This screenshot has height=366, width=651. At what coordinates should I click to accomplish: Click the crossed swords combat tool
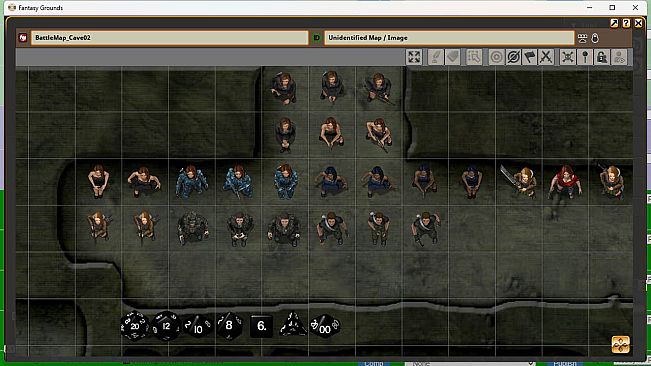click(546, 57)
